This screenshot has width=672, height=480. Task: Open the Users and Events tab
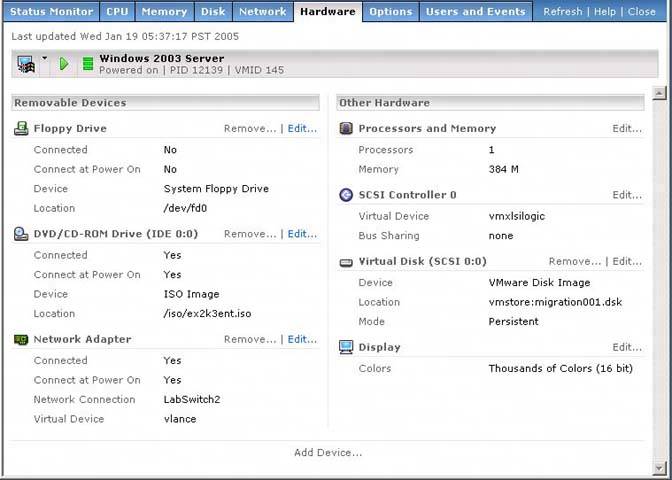click(475, 12)
